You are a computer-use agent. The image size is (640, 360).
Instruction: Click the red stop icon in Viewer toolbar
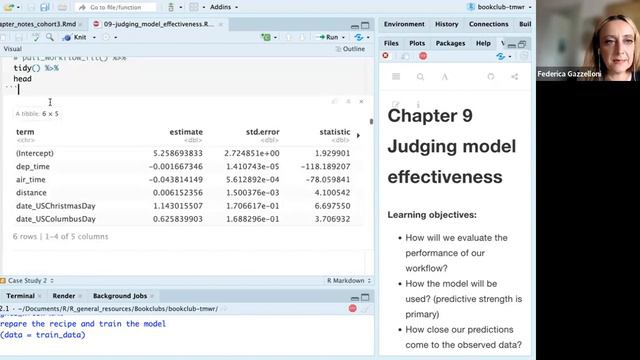pyautogui.click(x=423, y=56)
